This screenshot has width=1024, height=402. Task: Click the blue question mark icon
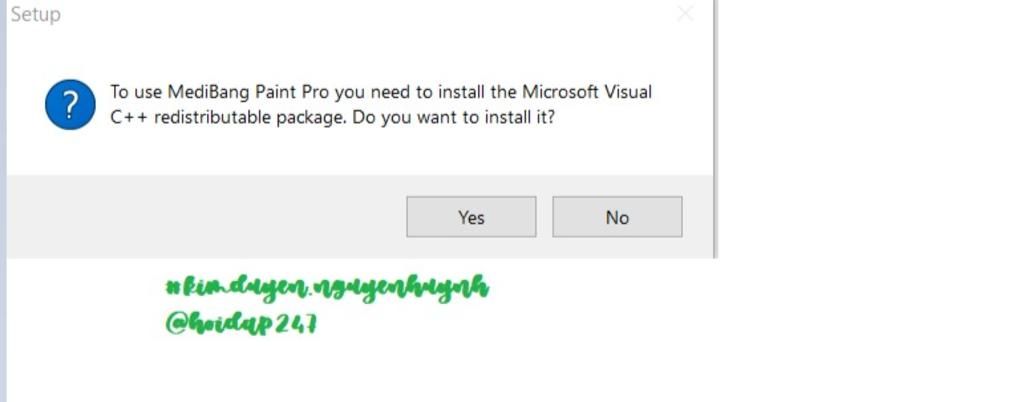click(x=71, y=104)
